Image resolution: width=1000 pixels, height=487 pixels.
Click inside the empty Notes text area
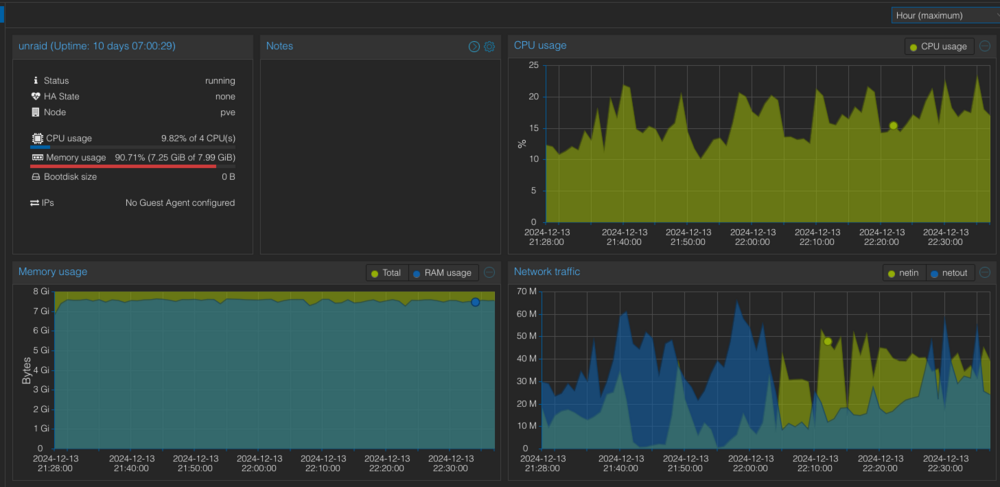380,156
